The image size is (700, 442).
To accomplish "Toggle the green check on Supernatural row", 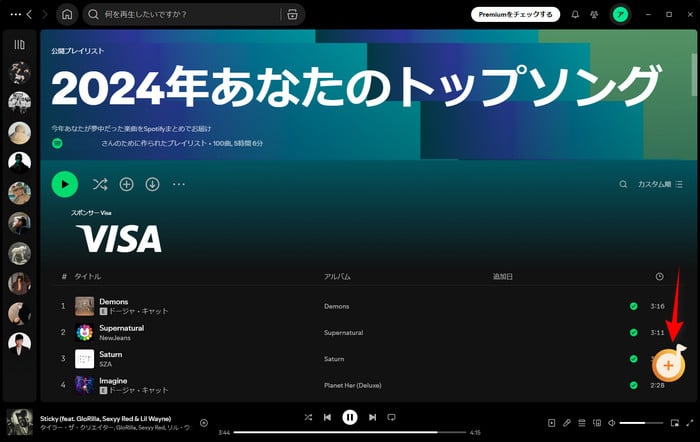I will click(633, 333).
